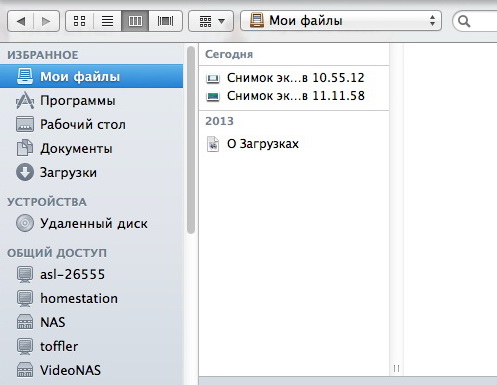This screenshot has height=385, width=497.
Task: Go back with the left arrow button
Action: (x=20, y=21)
